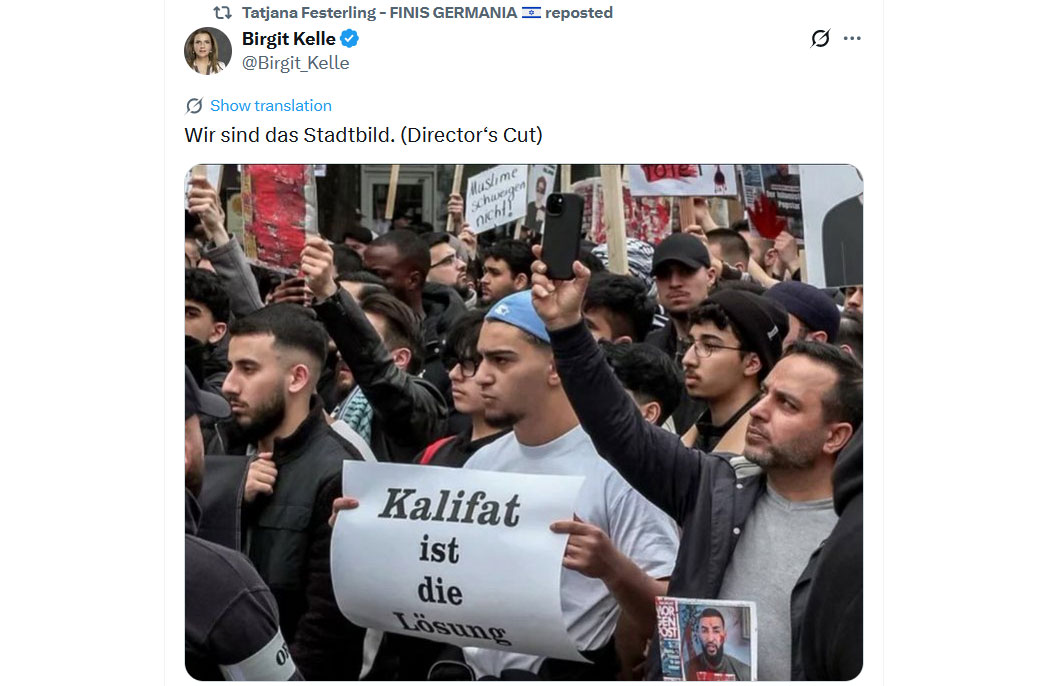The image size is (1050, 686).
Task: Click the blue verified badge
Action: [x=350, y=39]
